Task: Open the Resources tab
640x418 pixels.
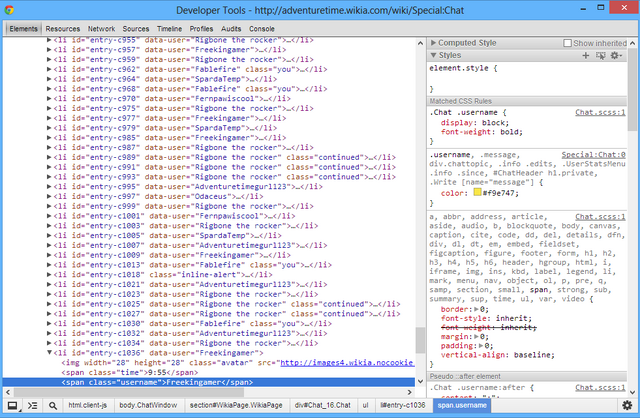Action: pos(62,29)
